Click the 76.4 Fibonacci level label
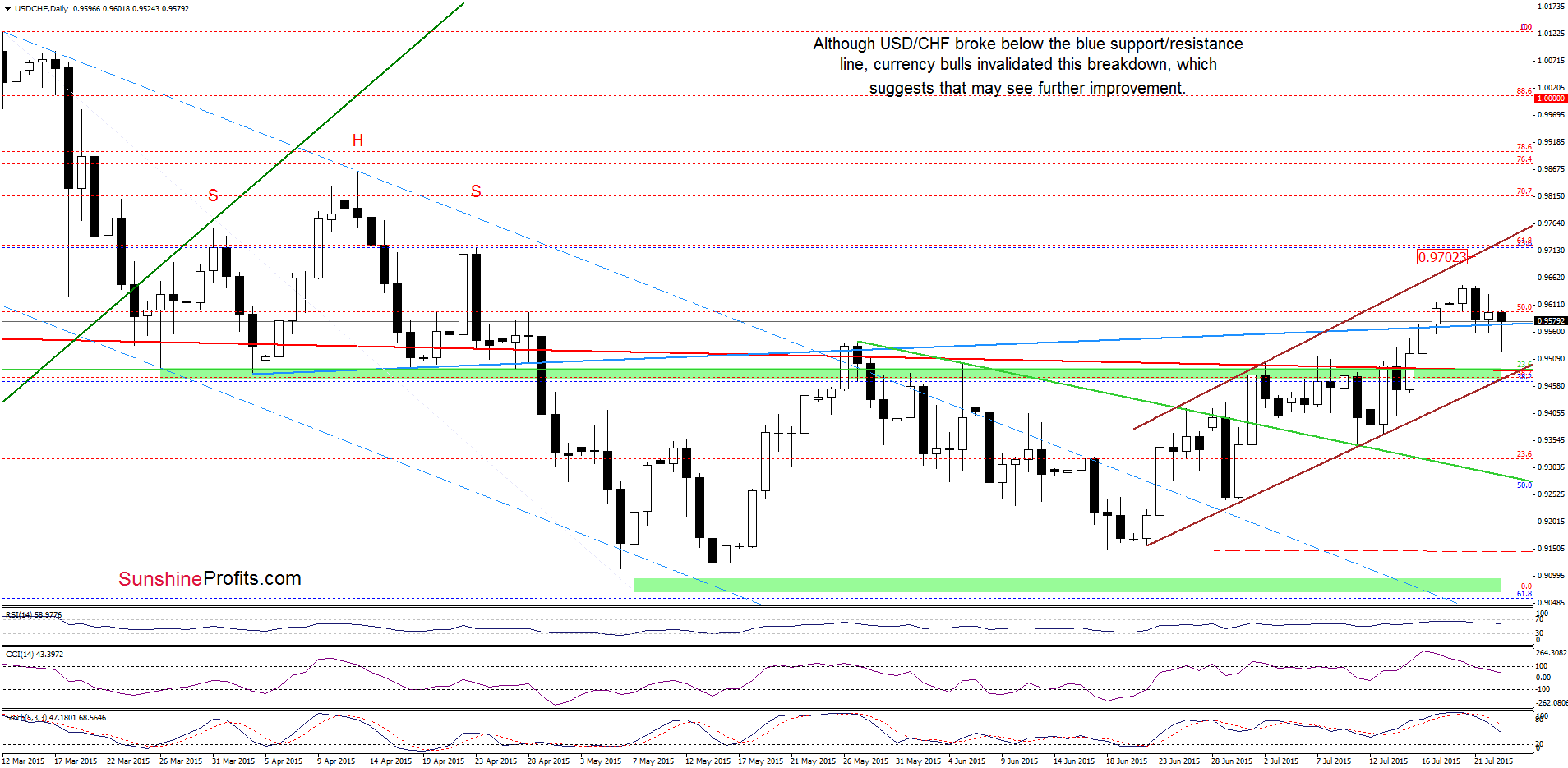The width and height of the screenshot is (1568, 768). coord(1524,159)
